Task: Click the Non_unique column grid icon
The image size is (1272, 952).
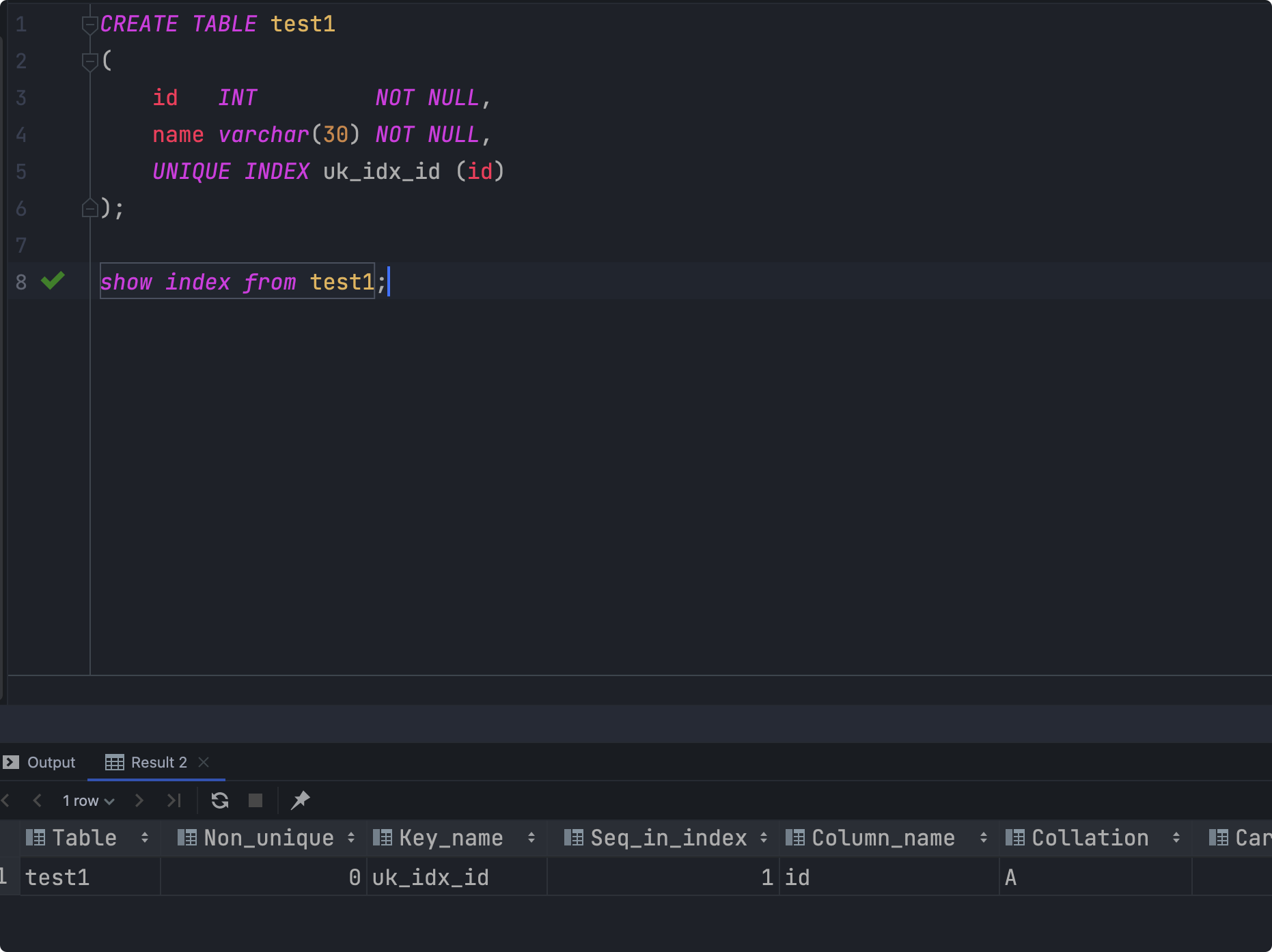Action: (x=187, y=837)
